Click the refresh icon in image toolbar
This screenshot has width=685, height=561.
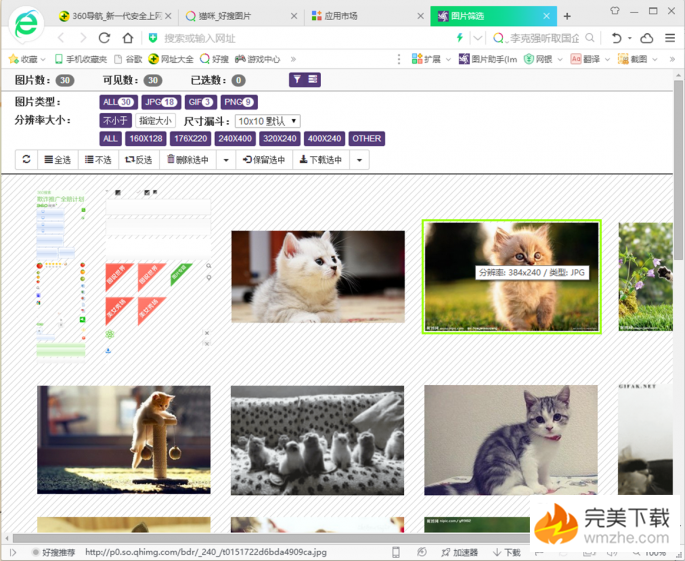(27, 159)
